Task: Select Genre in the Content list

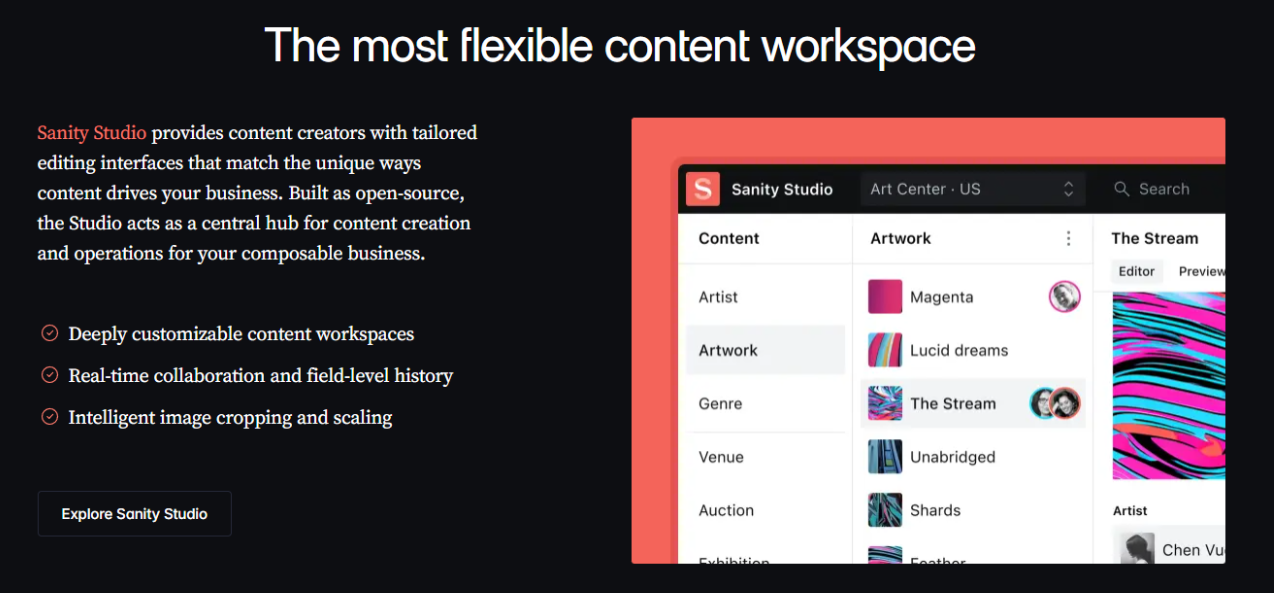Action: click(x=720, y=403)
